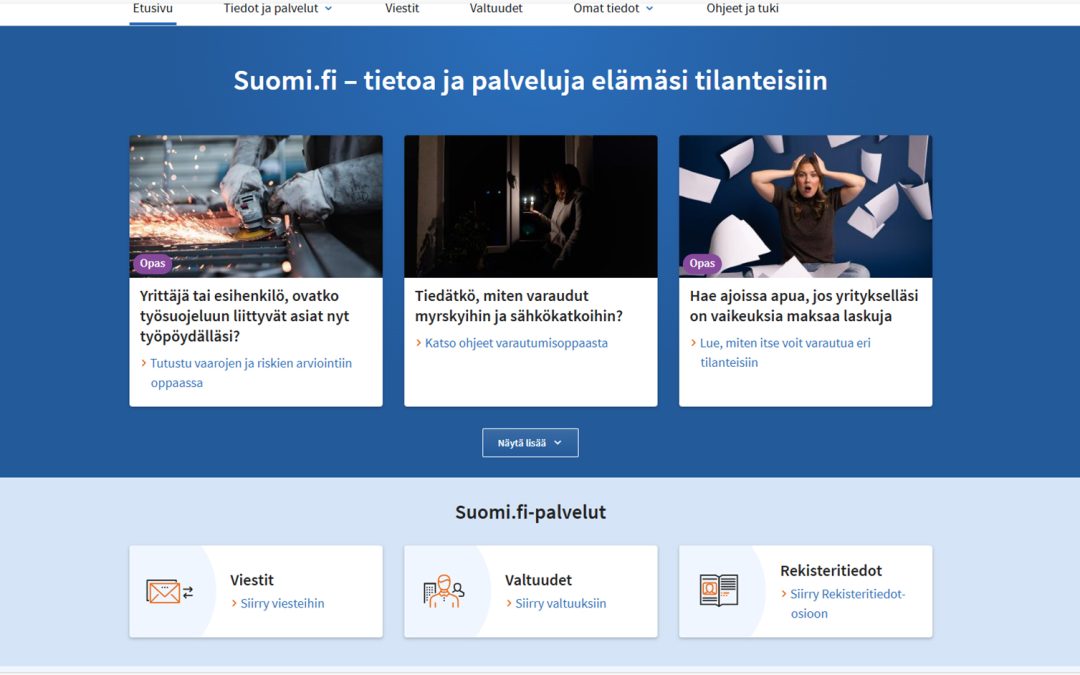Open the Ohjeet ja tuki menu
Image resolution: width=1080 pixels, height=675 pixels.
tap(742, 8)
